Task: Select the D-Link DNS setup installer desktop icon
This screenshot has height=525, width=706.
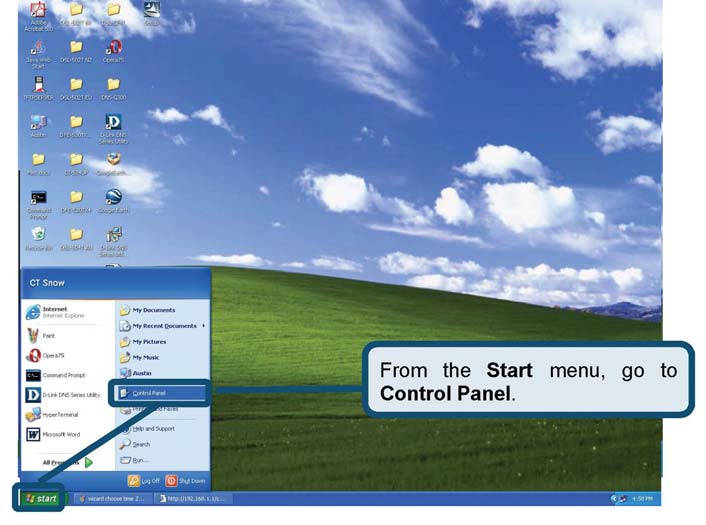Action: point(113,242)
